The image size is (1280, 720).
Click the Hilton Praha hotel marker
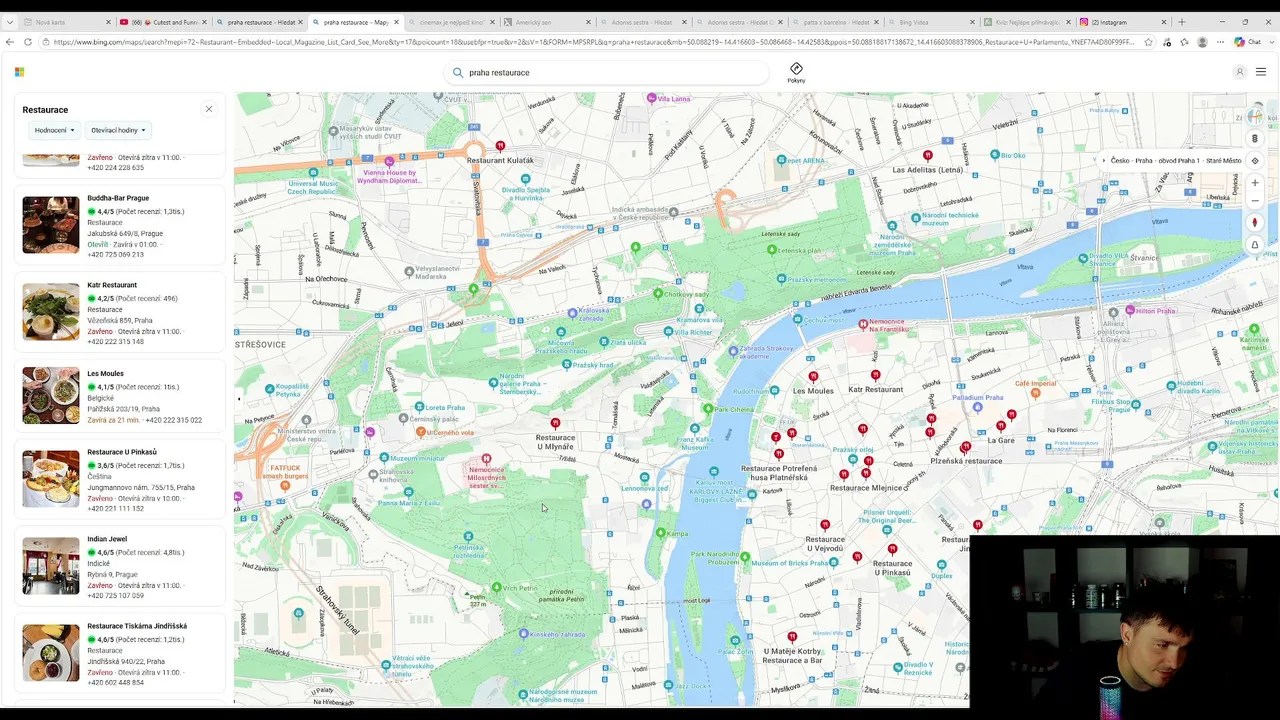click(x=1130, y=310)
